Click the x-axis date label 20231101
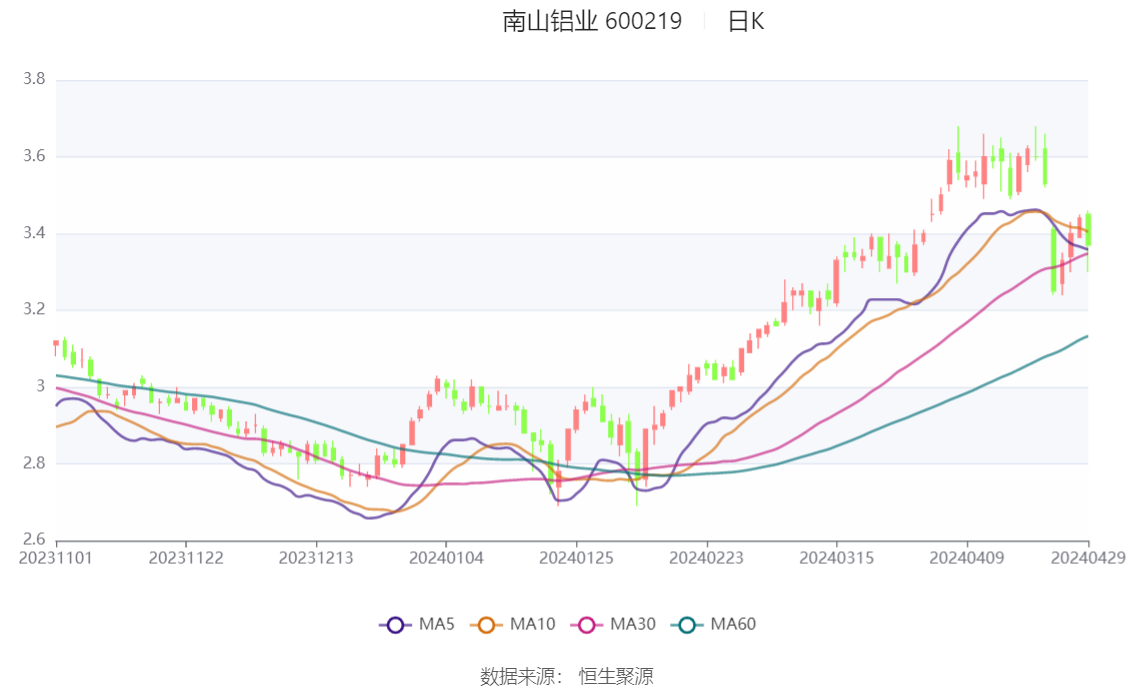 (56, 558)
